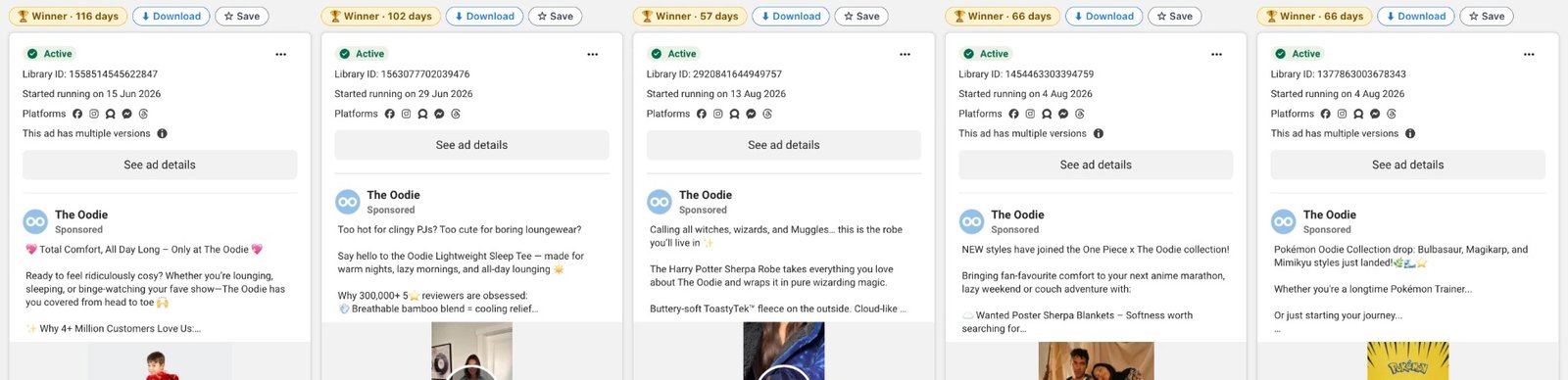Click multiple versions info icon on the One Piece ad
This screenshot has height=380, width=1568.
click(1099, 133)
